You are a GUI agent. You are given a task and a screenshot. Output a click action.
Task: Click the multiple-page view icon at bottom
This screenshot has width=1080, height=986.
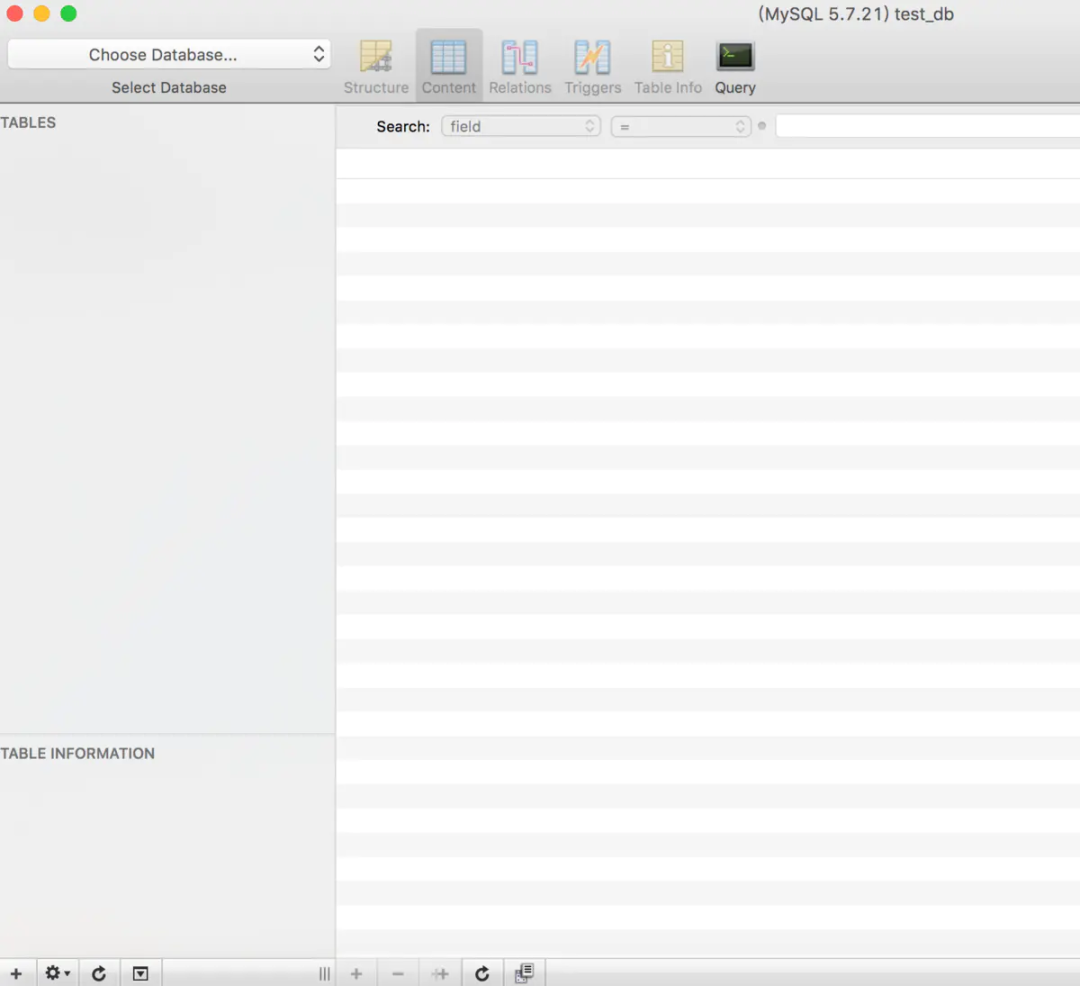pyautogui.click(x=524, y=973)
